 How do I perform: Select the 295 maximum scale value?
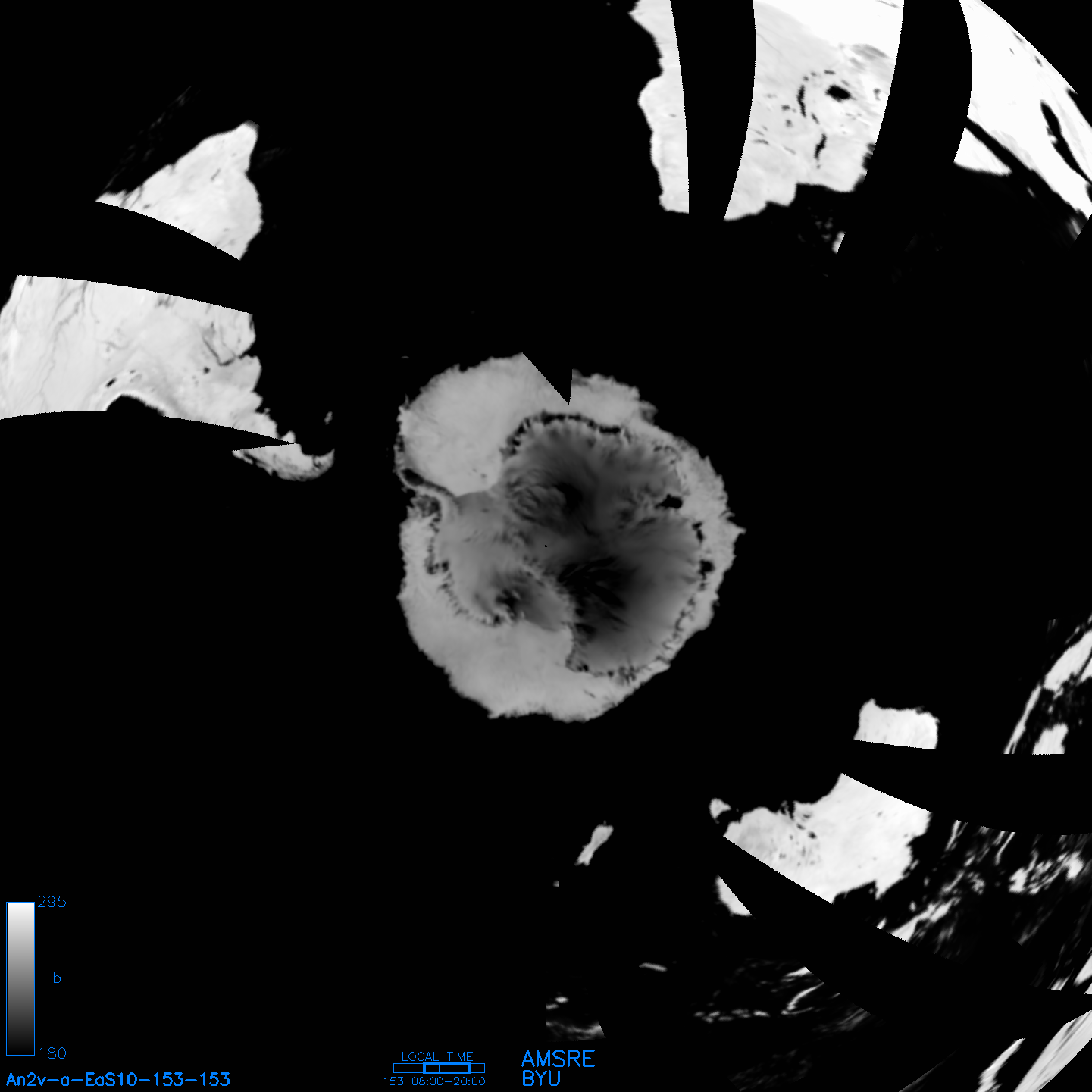coord(52,902)
